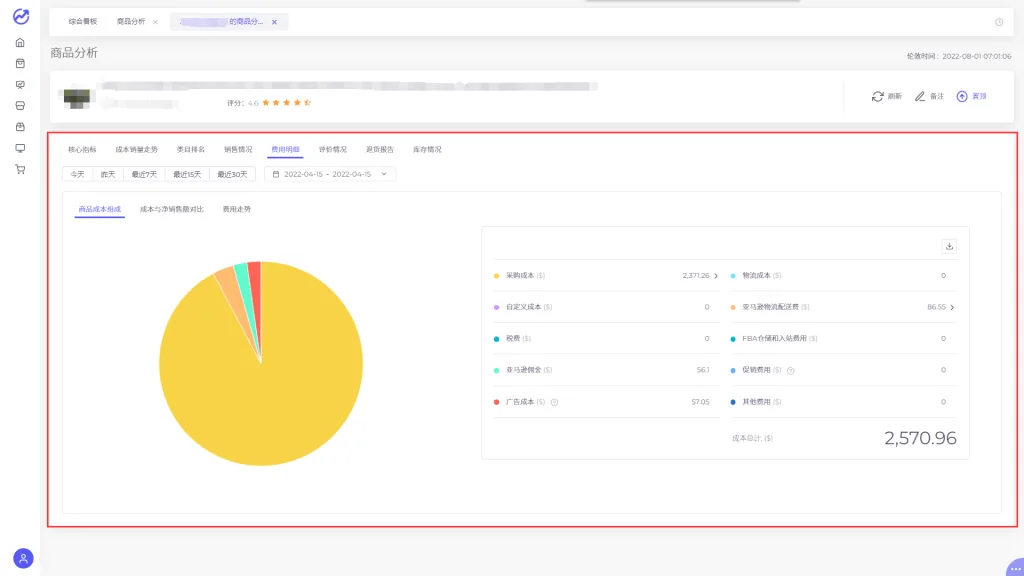Click the 备注 note button

929,96
